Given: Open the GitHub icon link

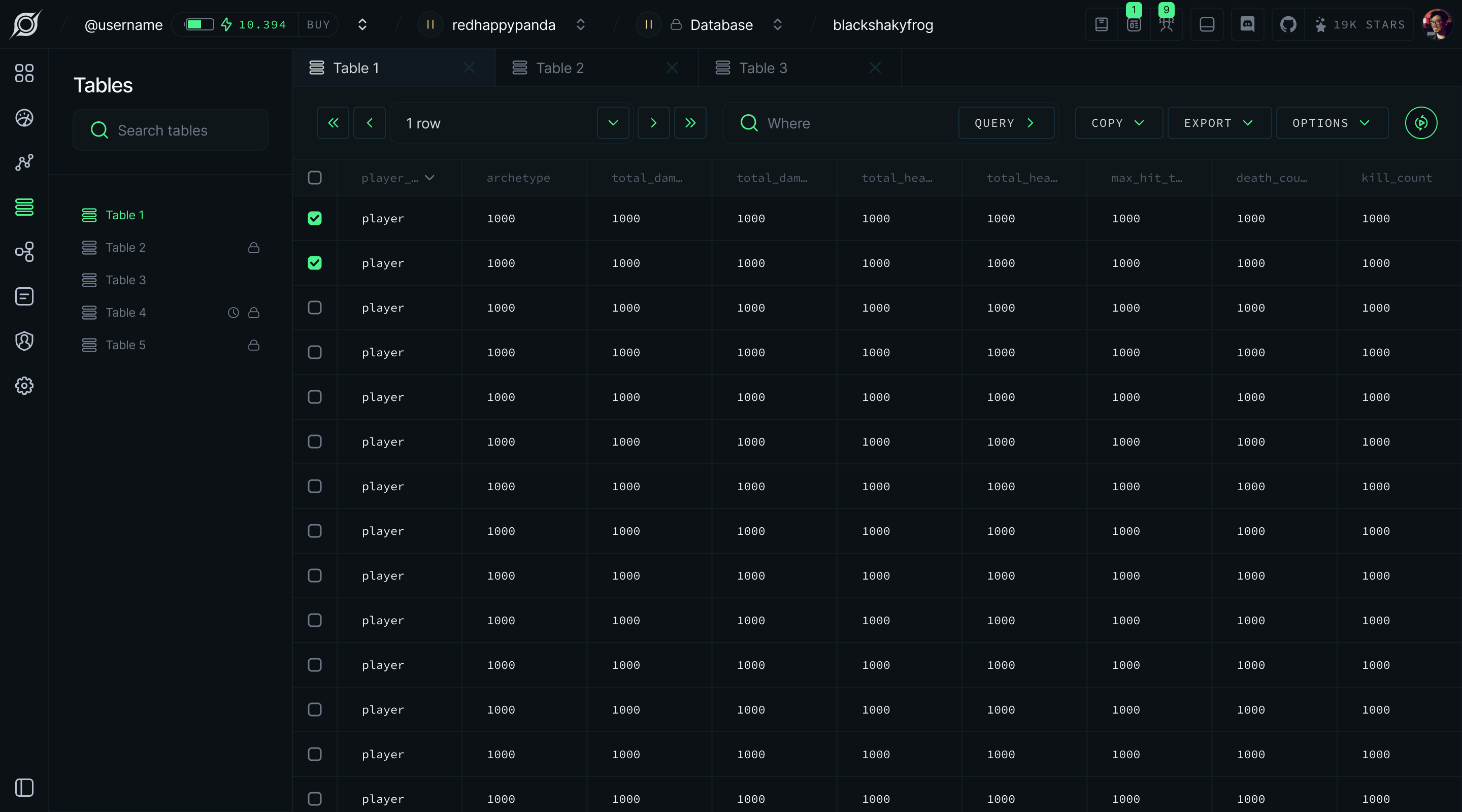Looking at the screenshot, I should pyautogui.click(x=1288, y=24).
